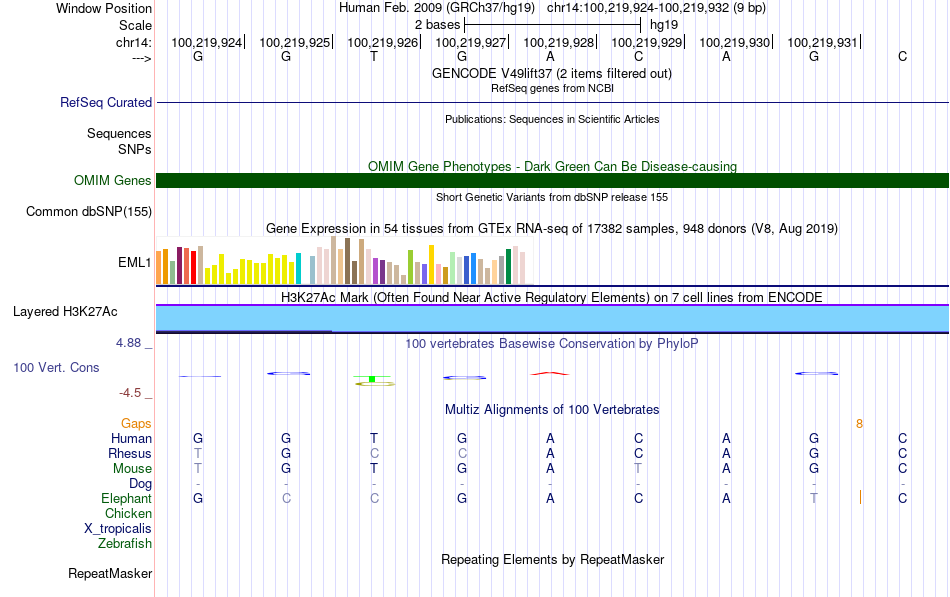The width and height of the screenshot is (950, 597).
Task: Click the orange gap count 8
Action: (859, 424)
